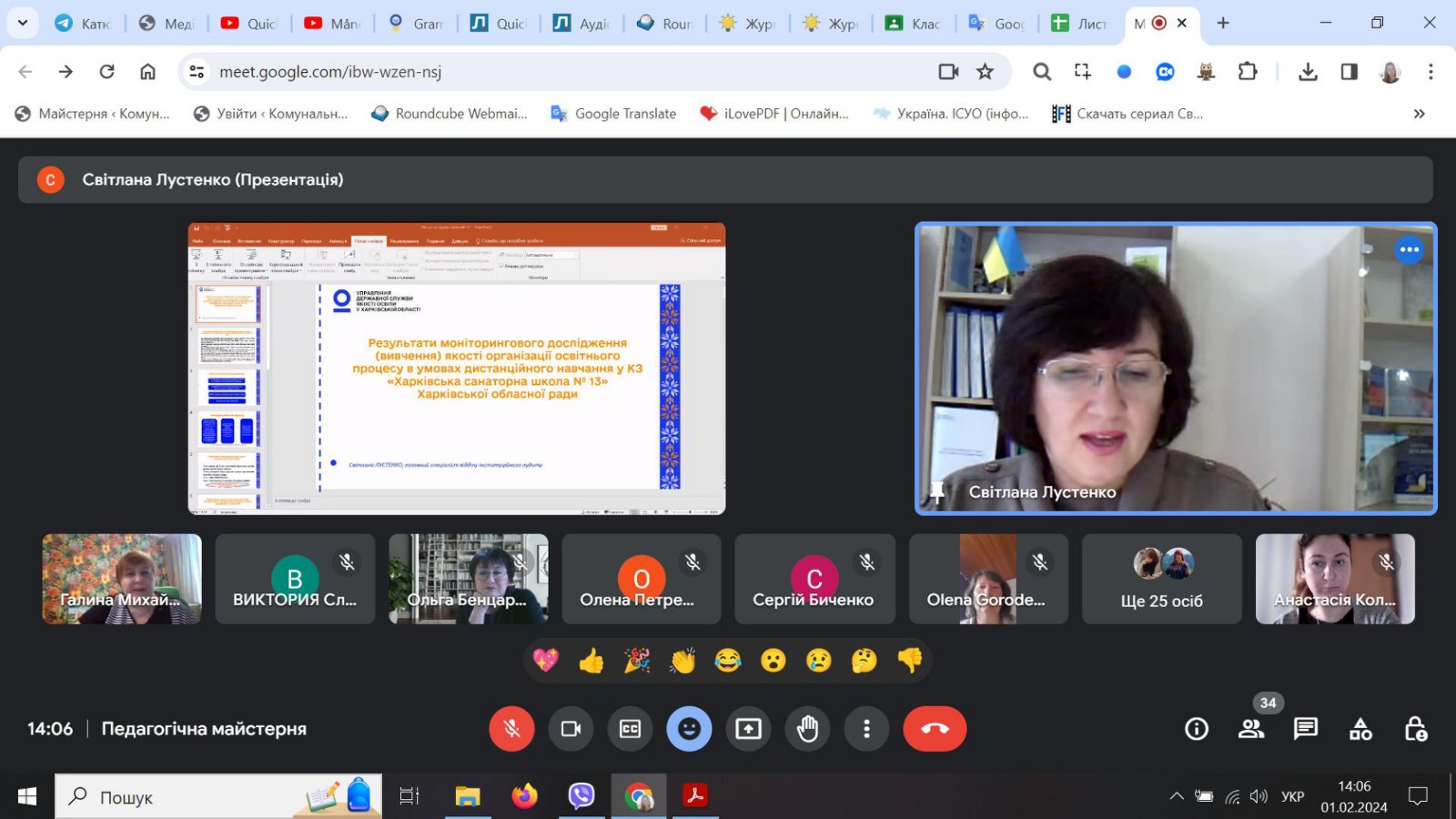The width and height of the screenshot is (1456, 819).
Task: Open the activities shapes icon
Action: tap(1360, 729)
